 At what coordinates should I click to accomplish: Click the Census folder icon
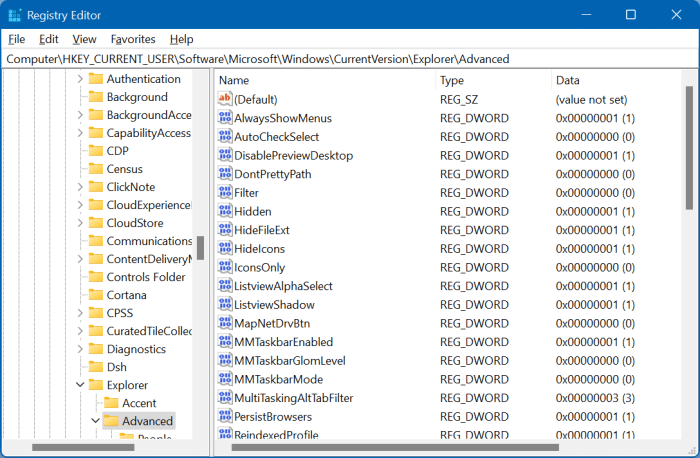(96, 169)
